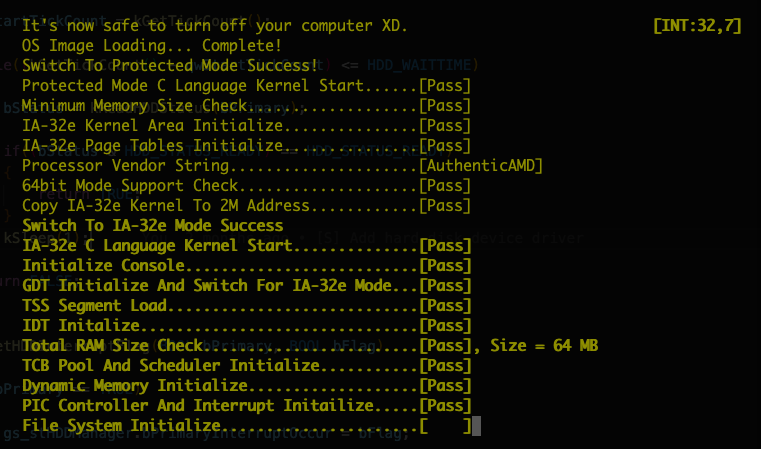Click the blinking cursor block after File System Initialize
This screenshot has width=761, height=449.
[x=476, y=426]
